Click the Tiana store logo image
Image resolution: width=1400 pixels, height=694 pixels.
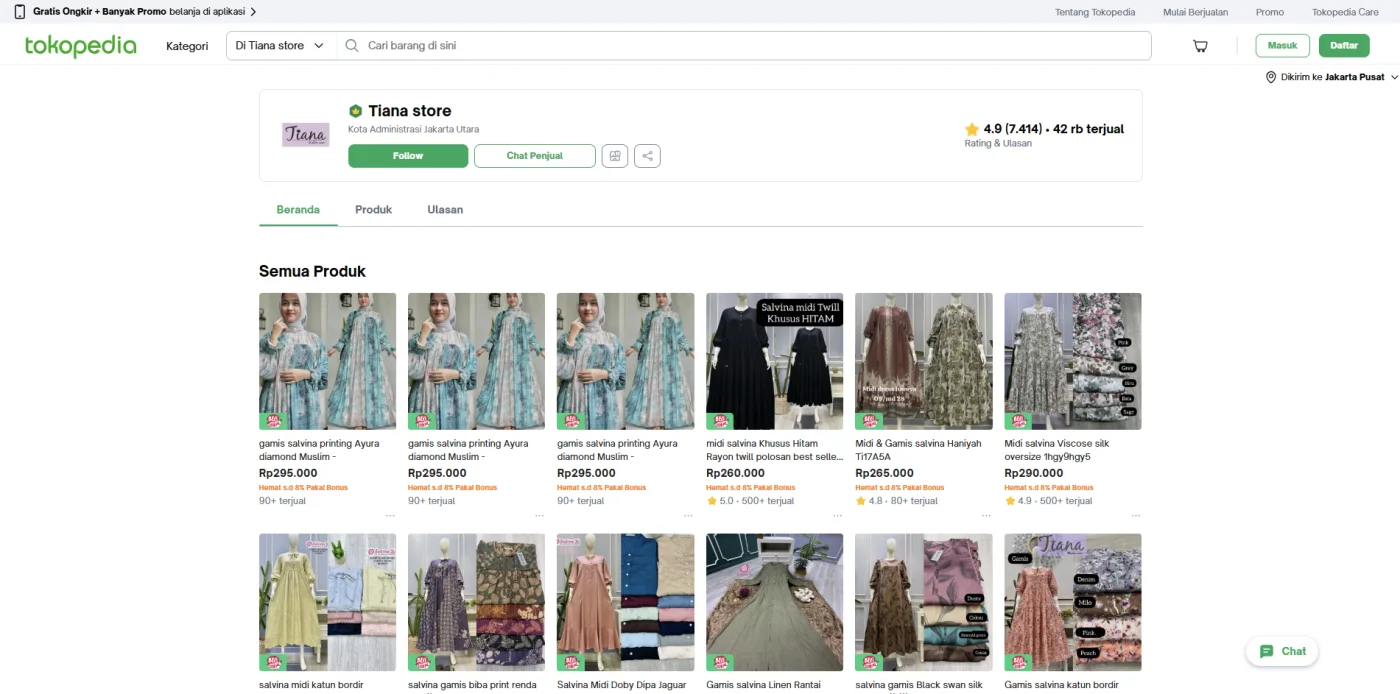tap(305, 135)
